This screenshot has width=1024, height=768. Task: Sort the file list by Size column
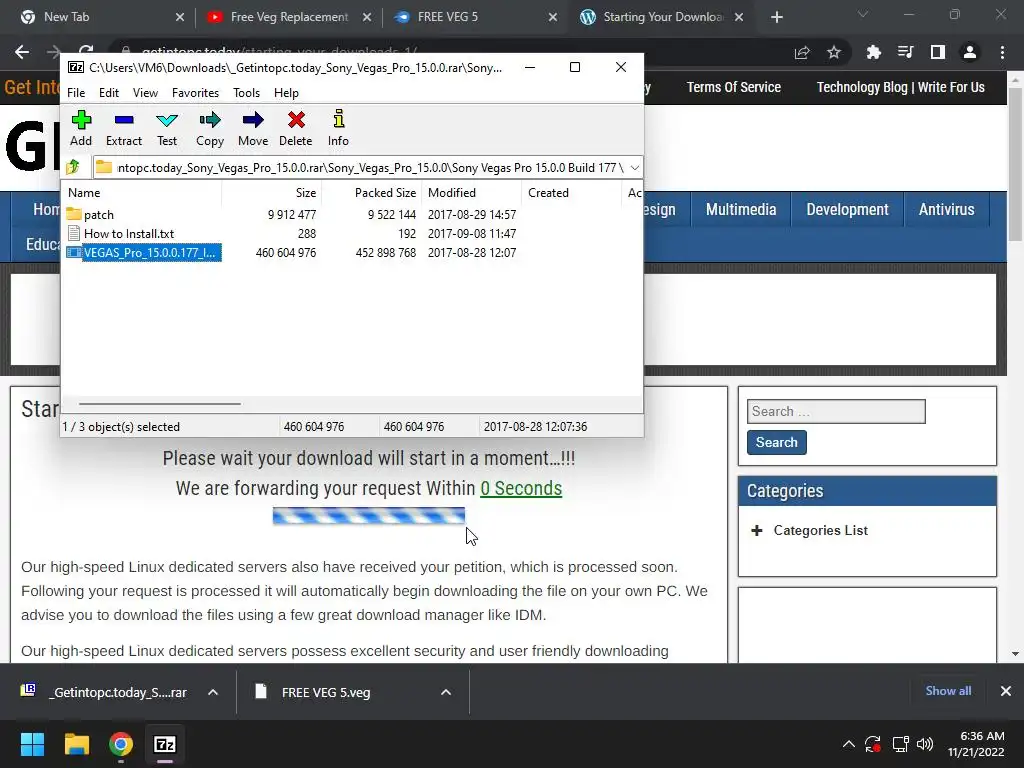[x=272, y=193]
